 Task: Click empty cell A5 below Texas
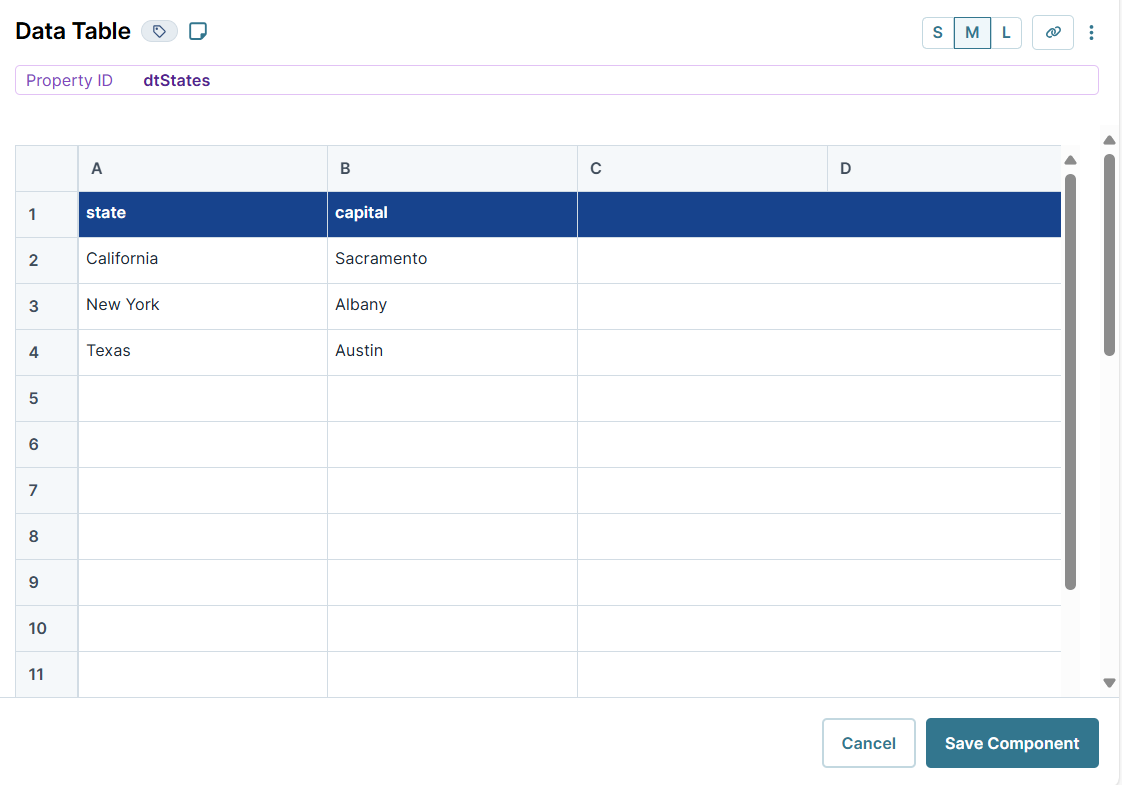click(x=203, y=399)
